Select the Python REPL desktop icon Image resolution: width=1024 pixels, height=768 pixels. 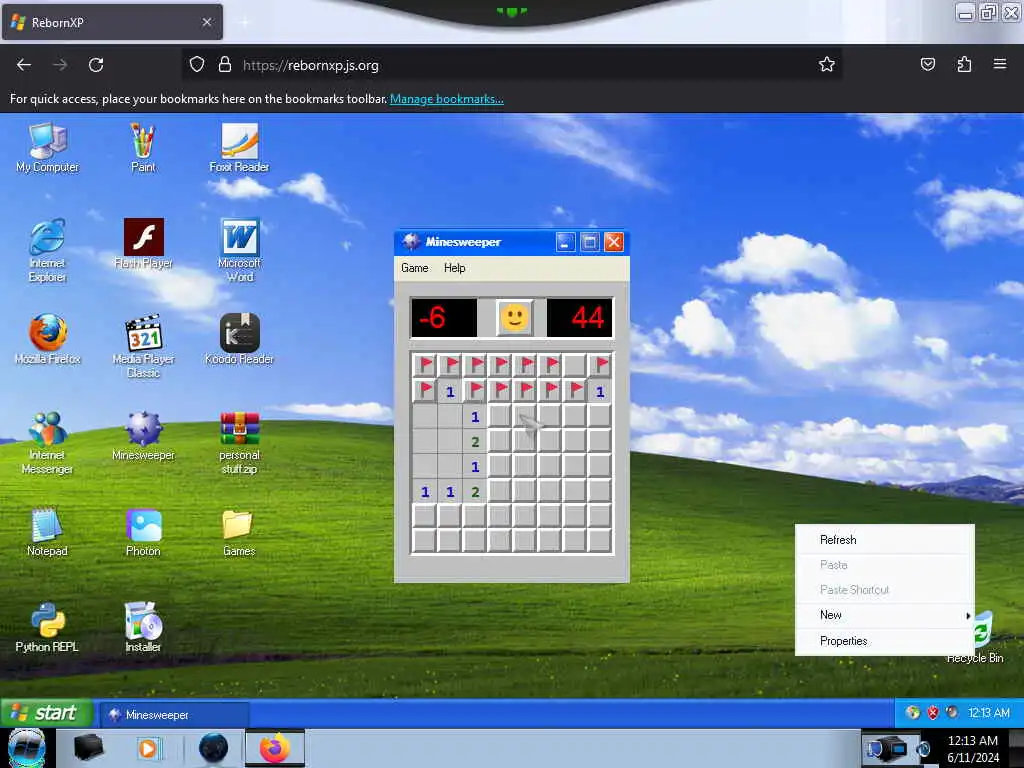(x=47, y=628)
